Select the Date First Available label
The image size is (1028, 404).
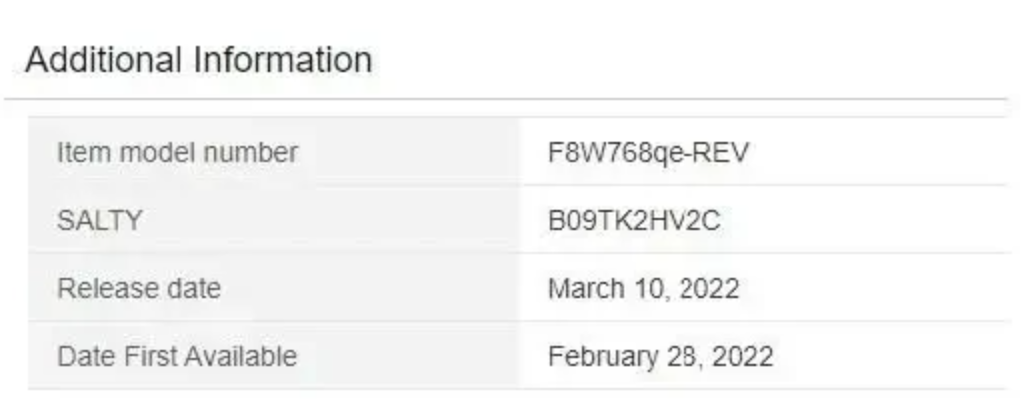(x=177, y=357)
